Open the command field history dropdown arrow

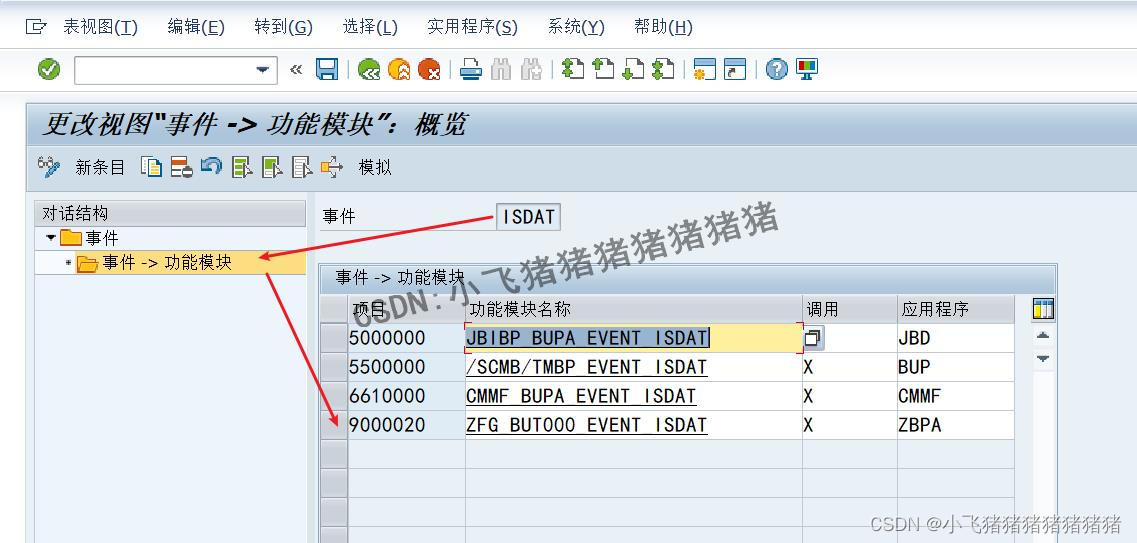pos(262,70)
